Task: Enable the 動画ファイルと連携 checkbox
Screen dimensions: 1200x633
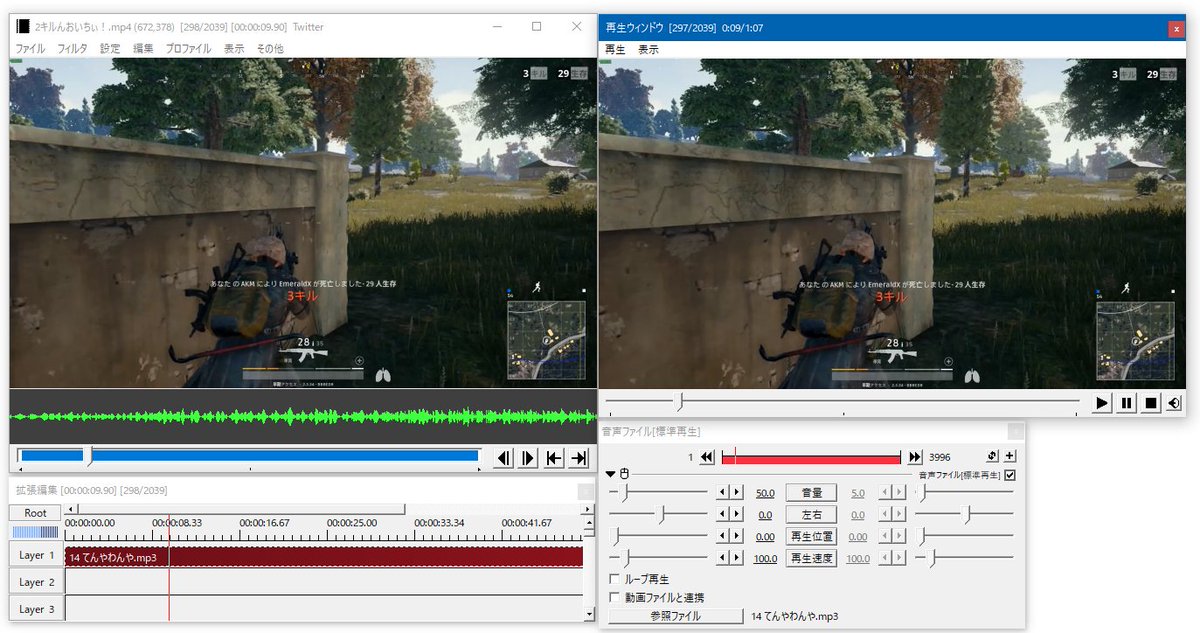Action: (614, 597)
